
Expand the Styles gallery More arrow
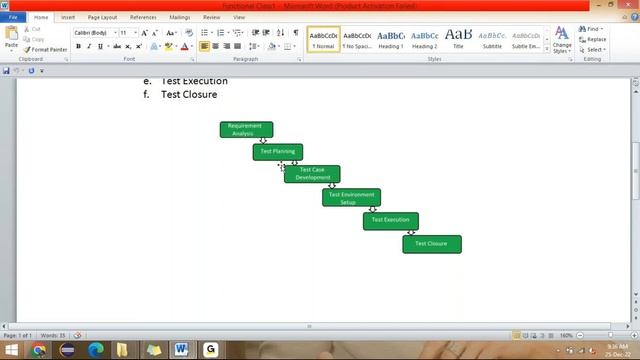(547, 49)
